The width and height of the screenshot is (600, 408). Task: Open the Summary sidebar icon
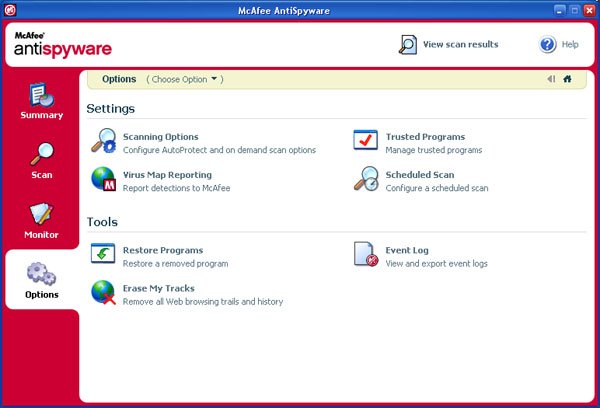coord(42,95)
